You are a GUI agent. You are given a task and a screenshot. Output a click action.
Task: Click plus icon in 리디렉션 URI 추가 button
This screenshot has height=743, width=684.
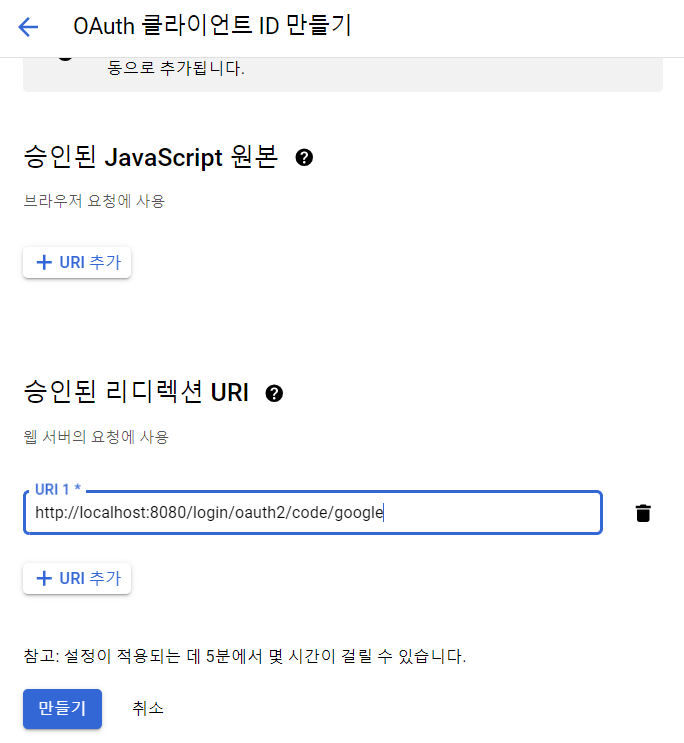pyautogui.click(x=44, y=578)
